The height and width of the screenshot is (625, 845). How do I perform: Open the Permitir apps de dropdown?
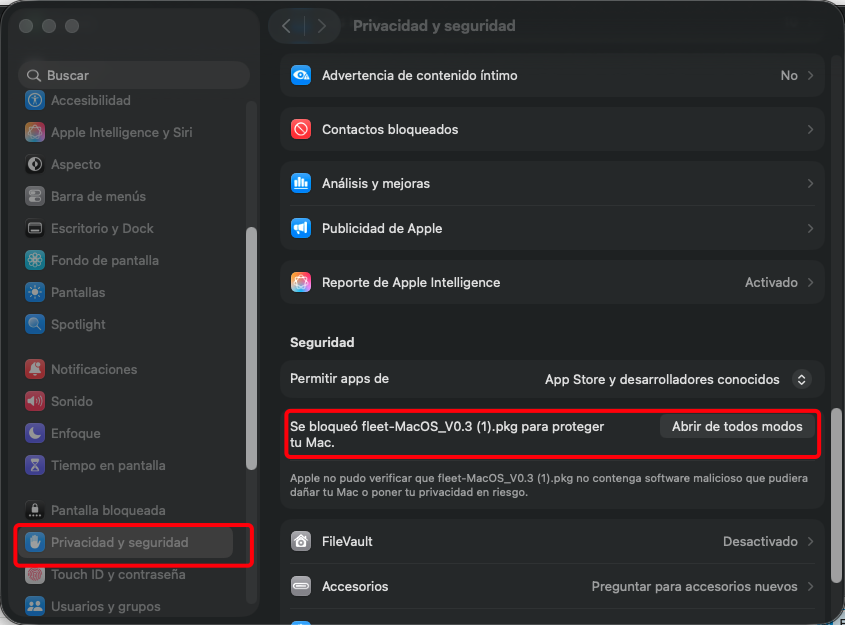click(801, 379)
